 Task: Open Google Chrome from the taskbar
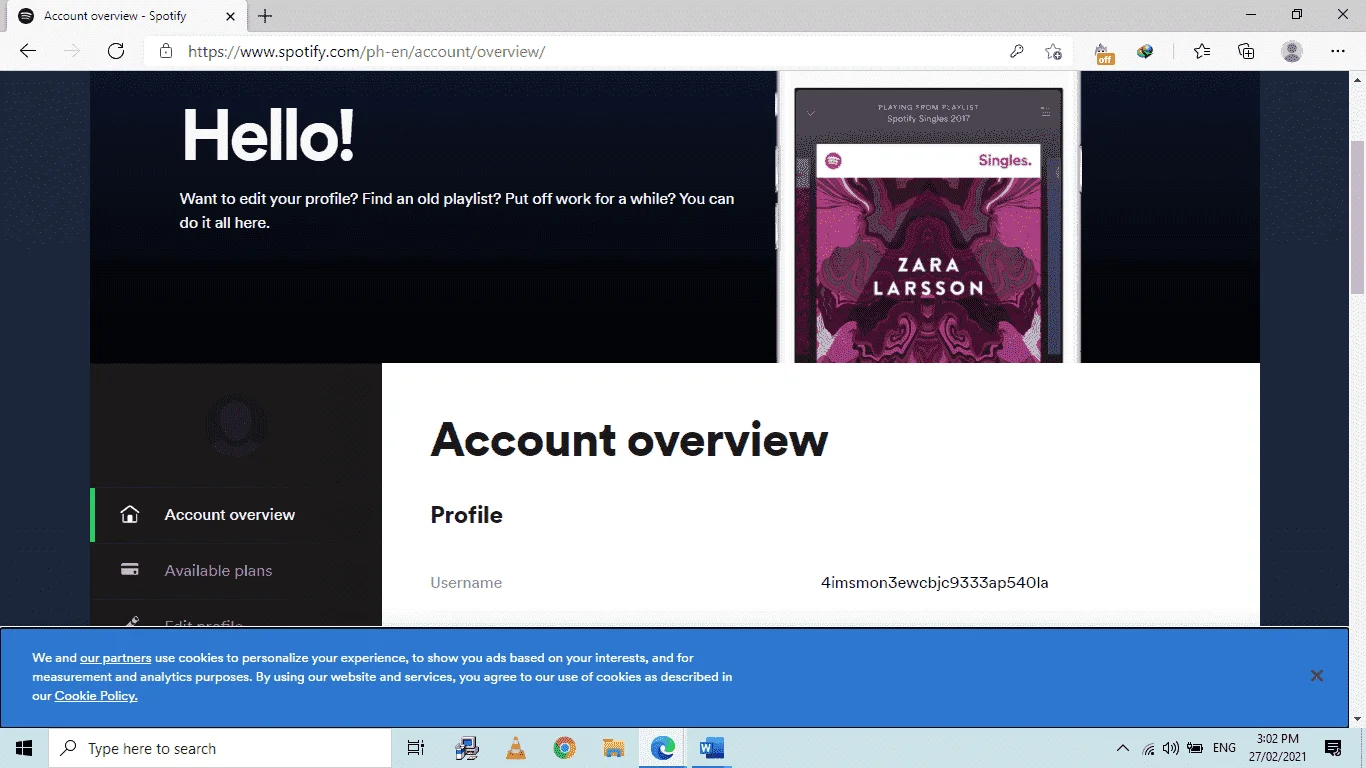pos(565,748)
